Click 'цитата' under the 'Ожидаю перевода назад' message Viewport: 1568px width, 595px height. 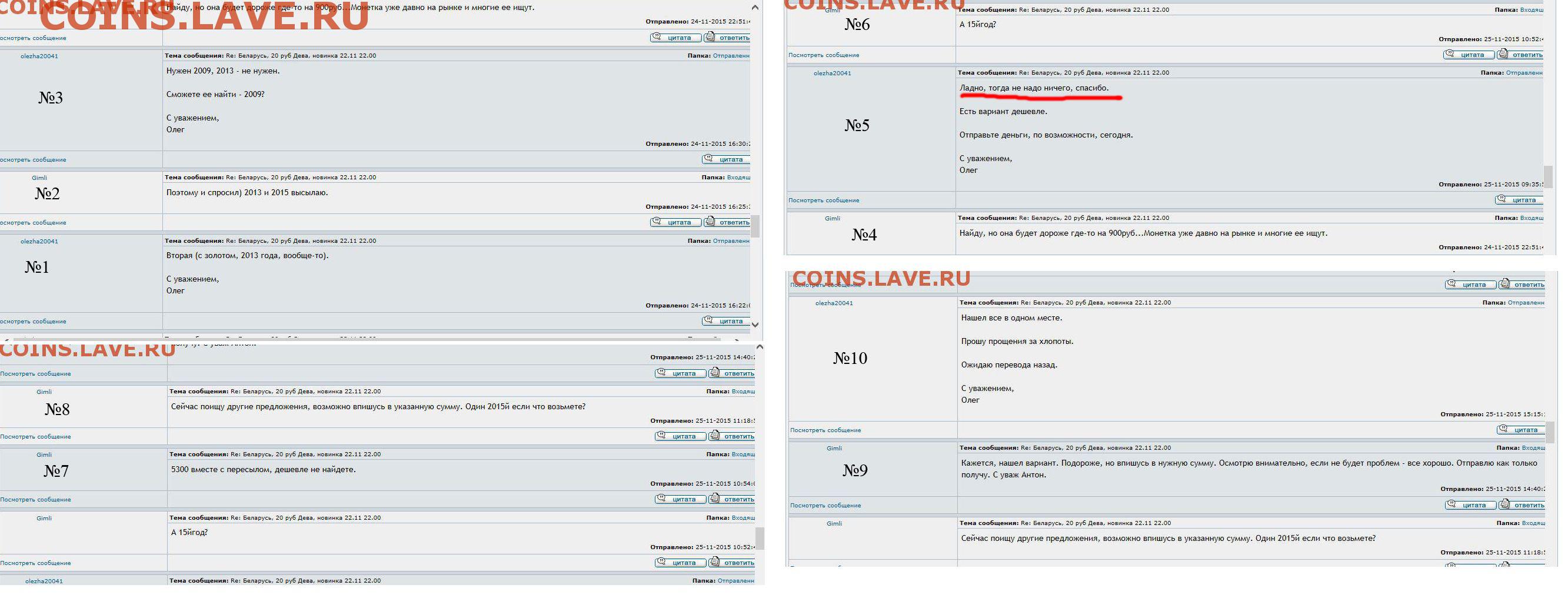[x=1521, y=431]
